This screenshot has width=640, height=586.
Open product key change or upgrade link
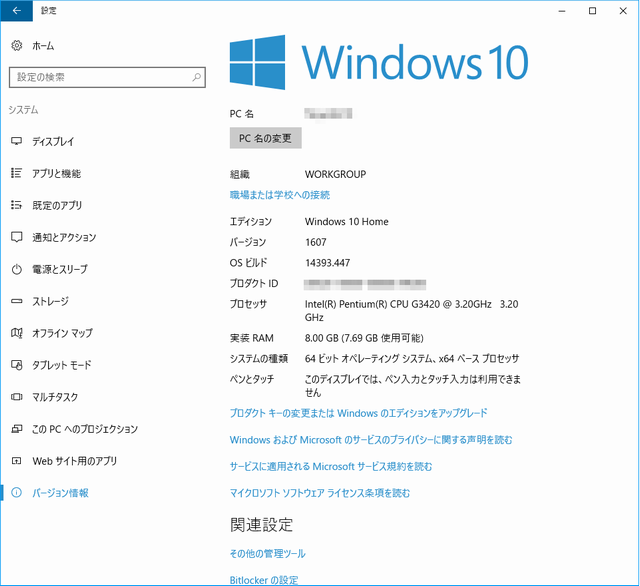[x=358, y=413]
